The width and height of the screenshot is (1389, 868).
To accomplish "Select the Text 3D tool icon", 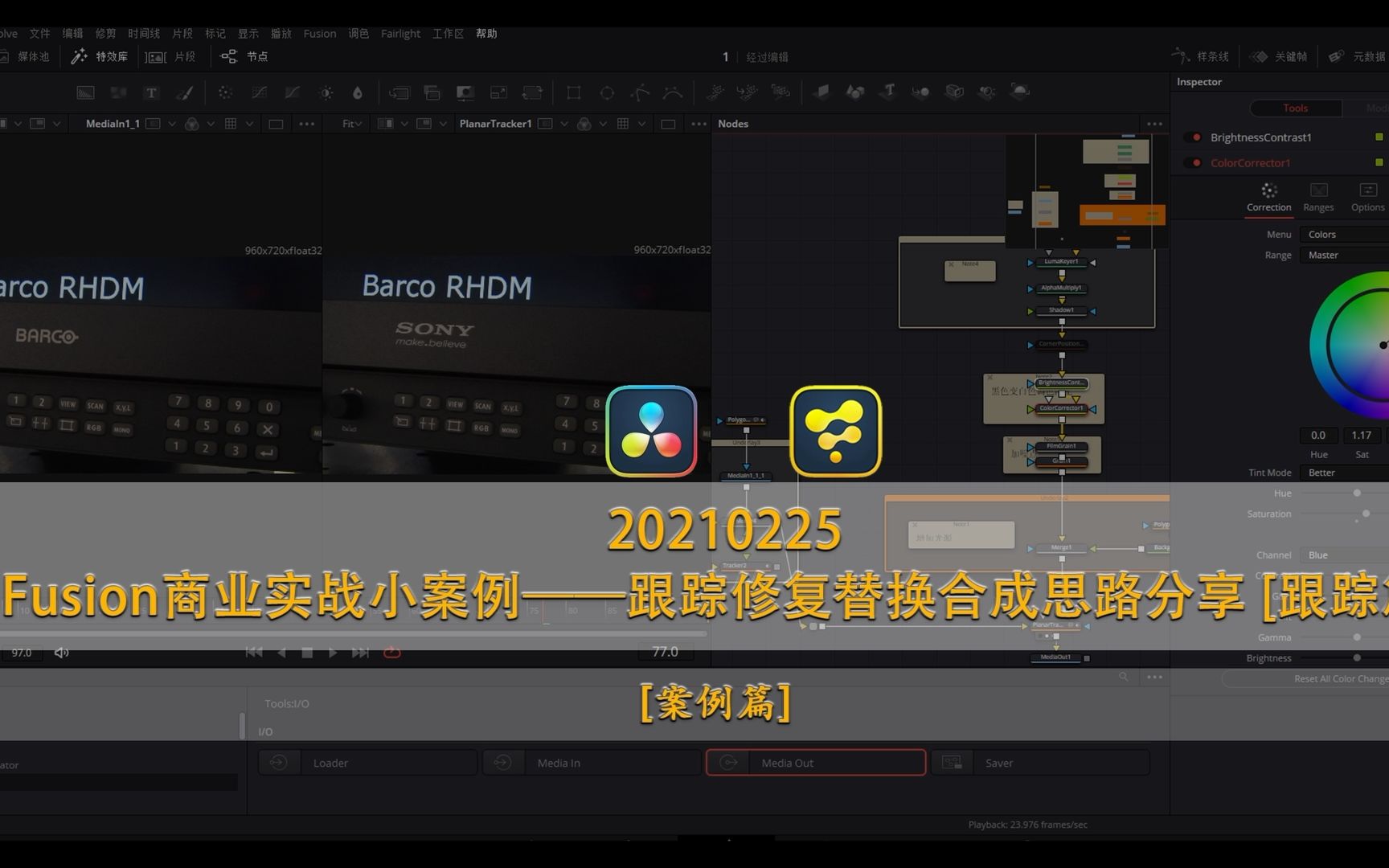I will [888, 92].
